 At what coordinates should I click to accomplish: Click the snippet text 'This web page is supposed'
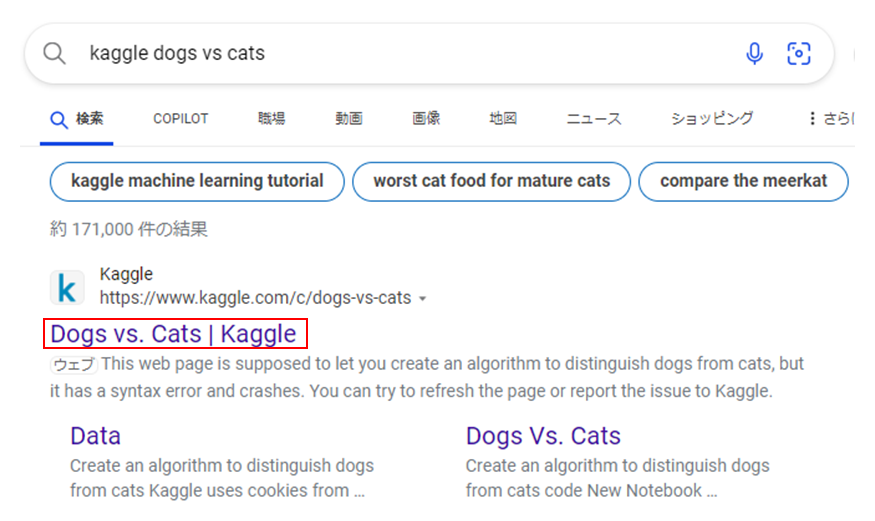pyautogui.click(x=206, y=364)
